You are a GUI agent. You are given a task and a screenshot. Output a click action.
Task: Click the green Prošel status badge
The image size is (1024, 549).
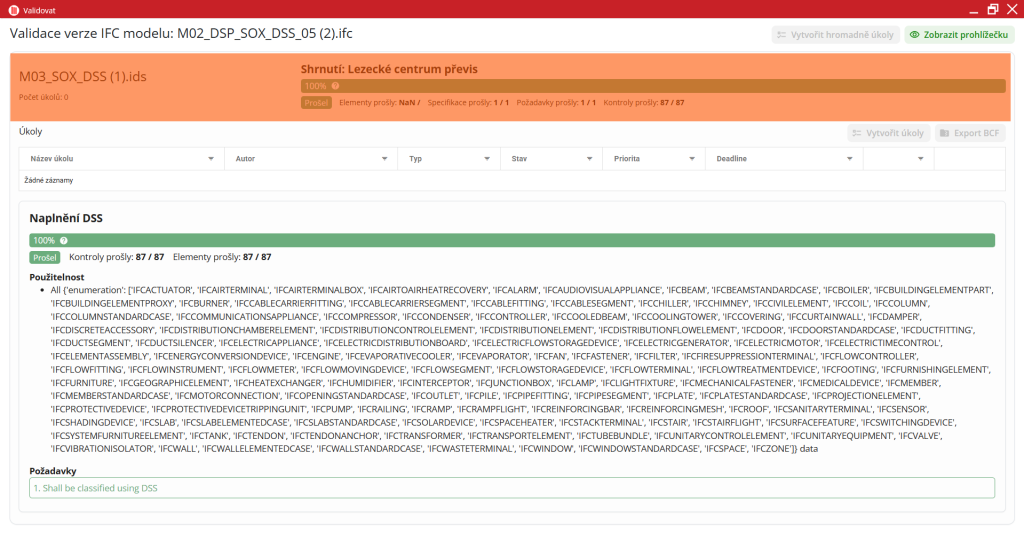[45, 258]
